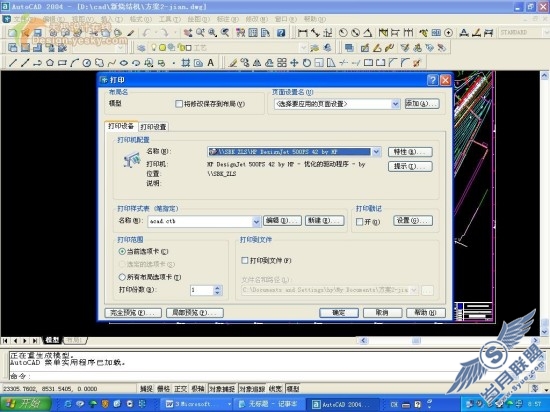Click the 添加 page setup button
The image size is (550, 412).
[x=422, y=104]
